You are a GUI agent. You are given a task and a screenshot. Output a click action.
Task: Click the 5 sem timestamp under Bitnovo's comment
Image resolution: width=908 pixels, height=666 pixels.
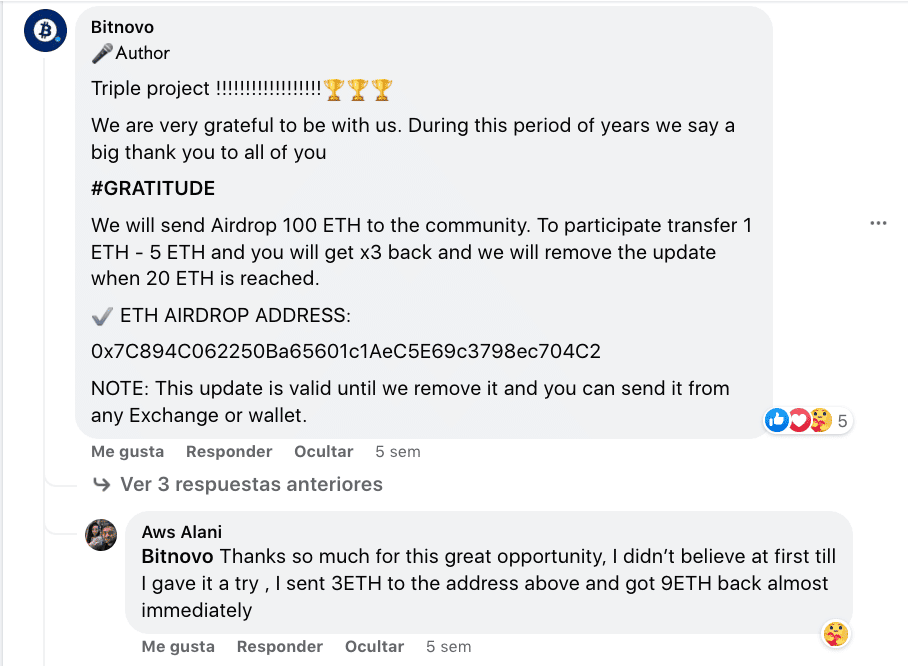point(397,452)
